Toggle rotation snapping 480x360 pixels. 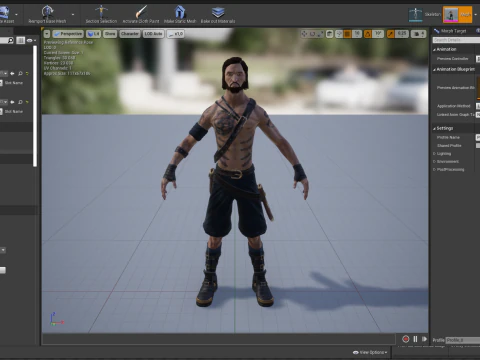[368, 34]
